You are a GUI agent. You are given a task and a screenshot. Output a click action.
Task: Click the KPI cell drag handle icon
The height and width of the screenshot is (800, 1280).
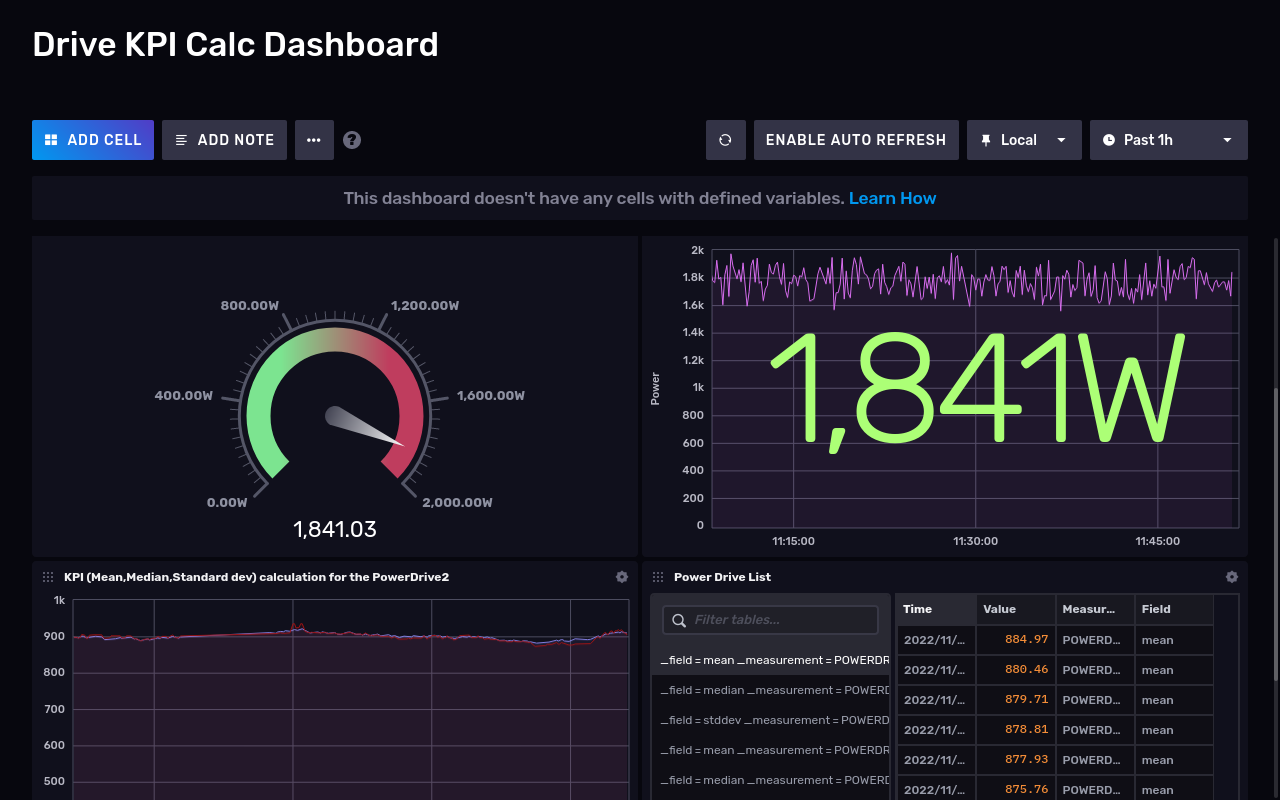coord(48,576)
